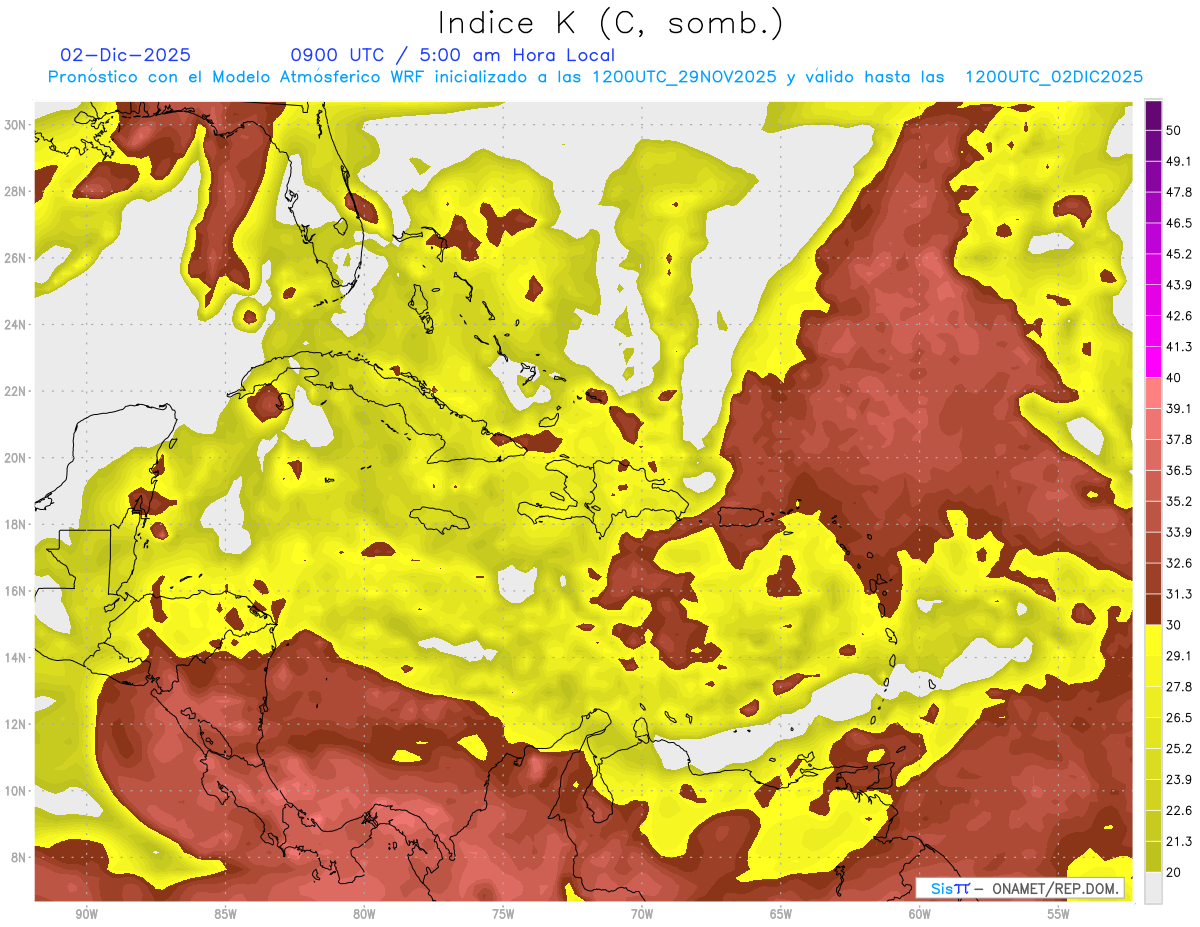Click the 60W longitude label
Screen dimensions: 1200x927
coord(920,914)
